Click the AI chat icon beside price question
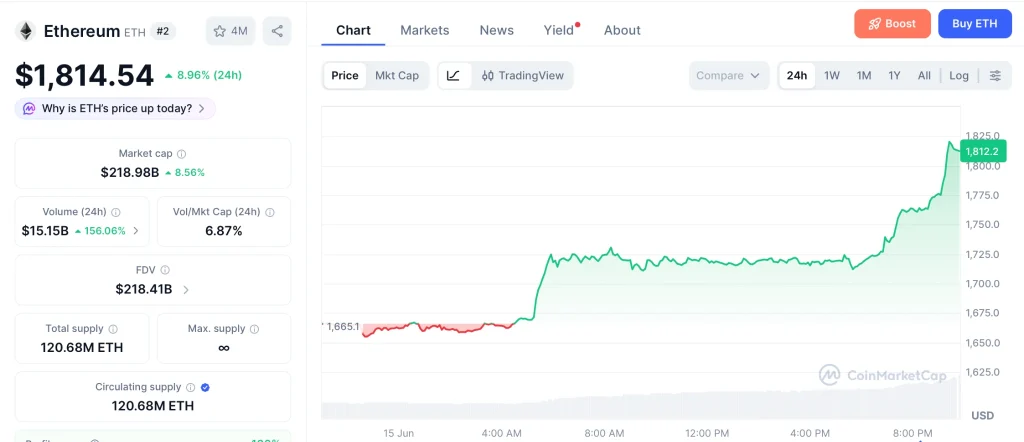The width and height of the screenshot is (1024, 442). coord(29,108)
